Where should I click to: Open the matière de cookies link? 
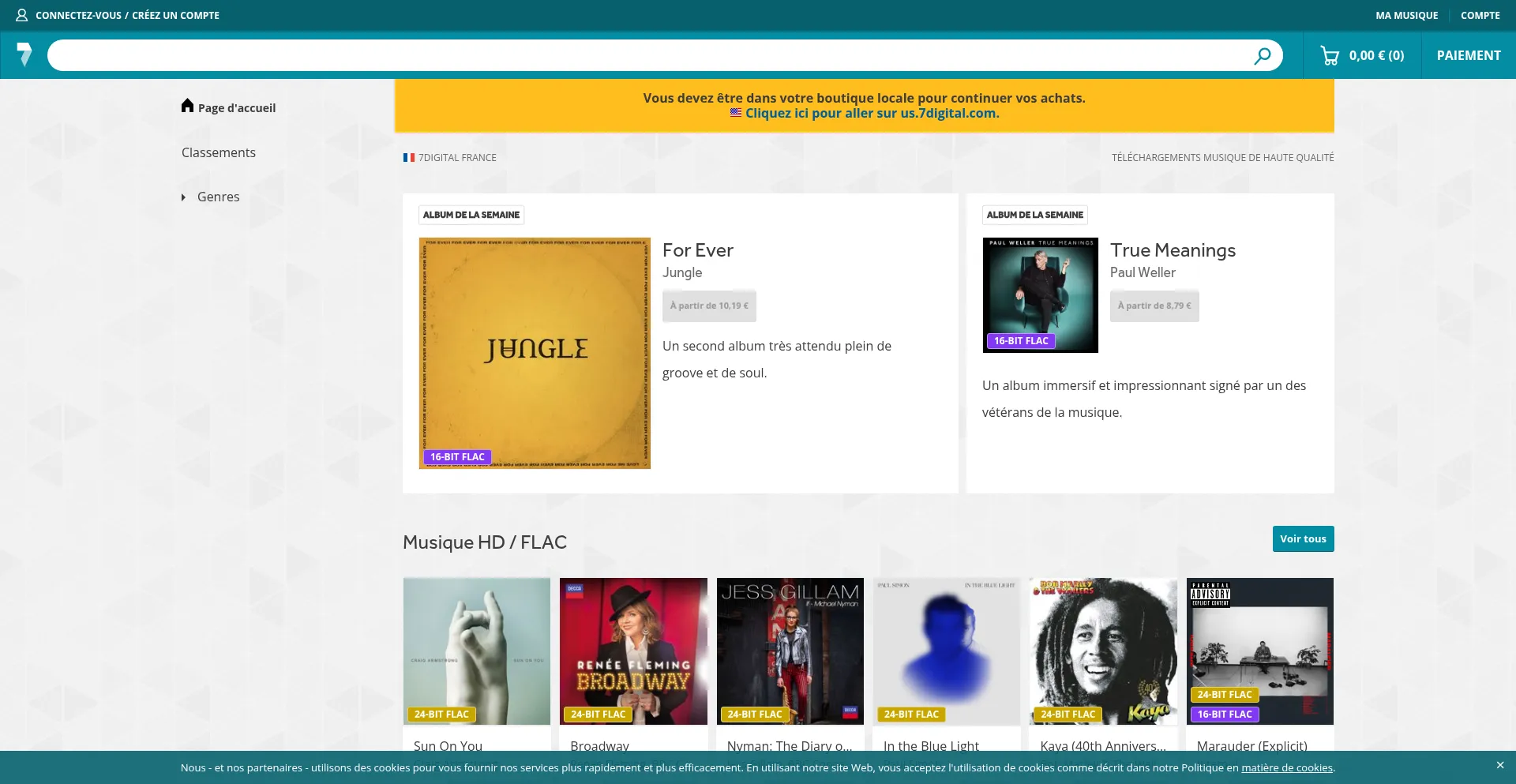click(1287, 767)
